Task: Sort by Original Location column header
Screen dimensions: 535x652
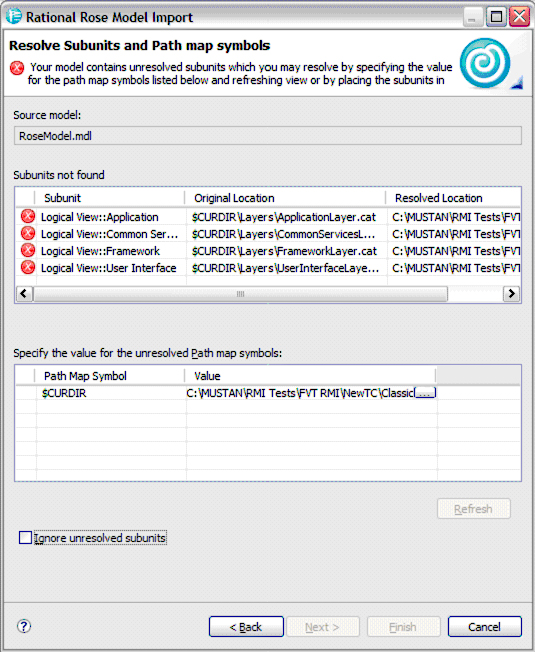Action: pos(285,198)
